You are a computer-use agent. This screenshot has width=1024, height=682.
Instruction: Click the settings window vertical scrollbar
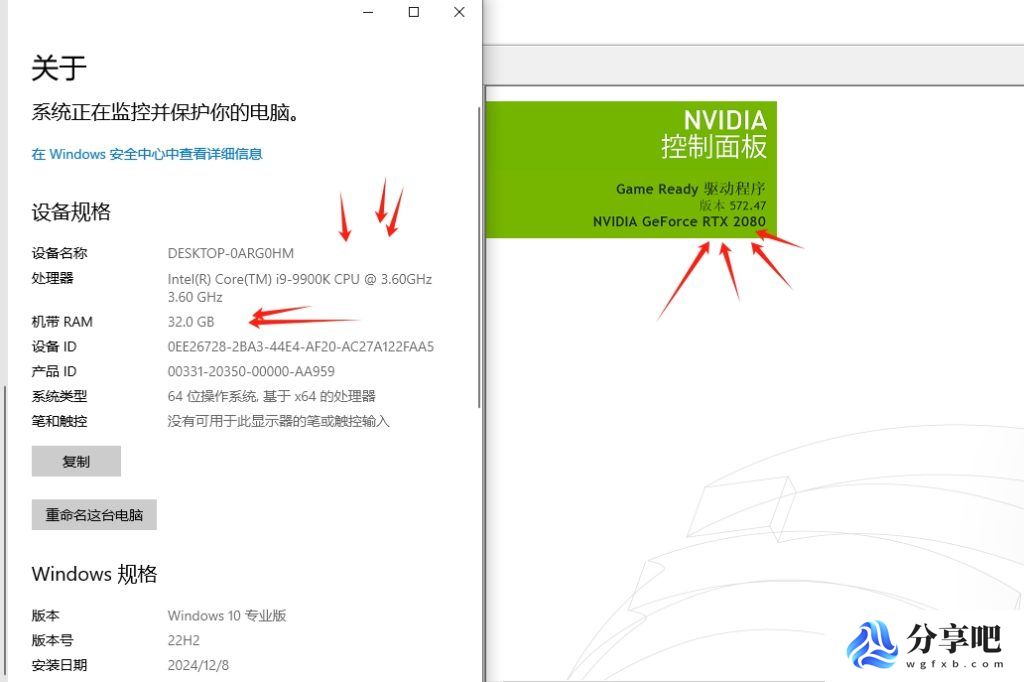pyautogui.click(x=479, y=258)
